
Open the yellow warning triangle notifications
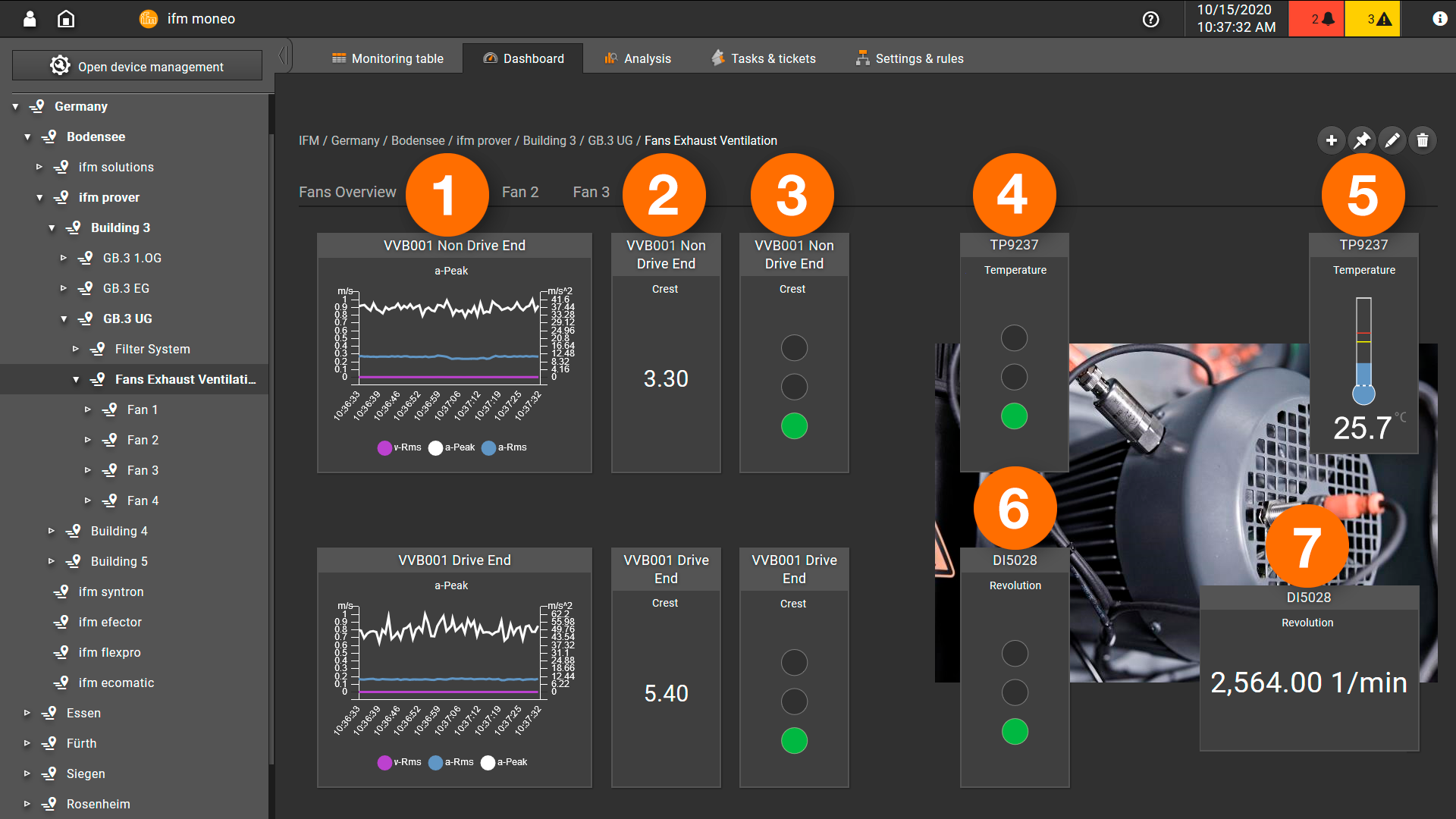coord(1372,19)
